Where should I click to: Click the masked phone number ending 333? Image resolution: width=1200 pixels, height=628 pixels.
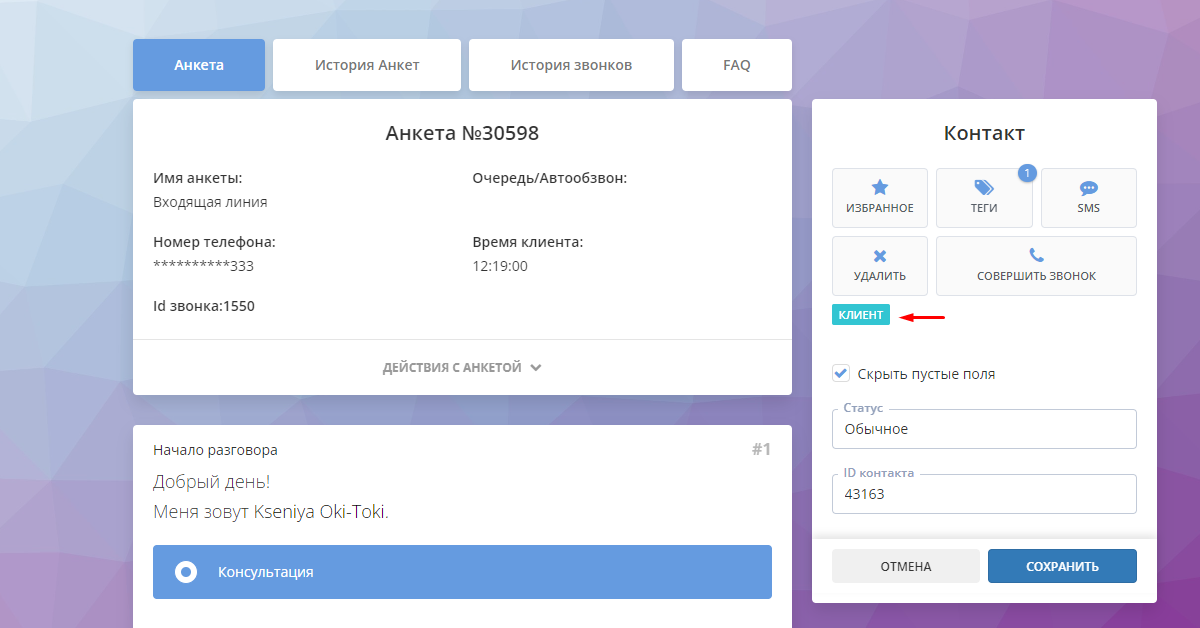point(203,266)
